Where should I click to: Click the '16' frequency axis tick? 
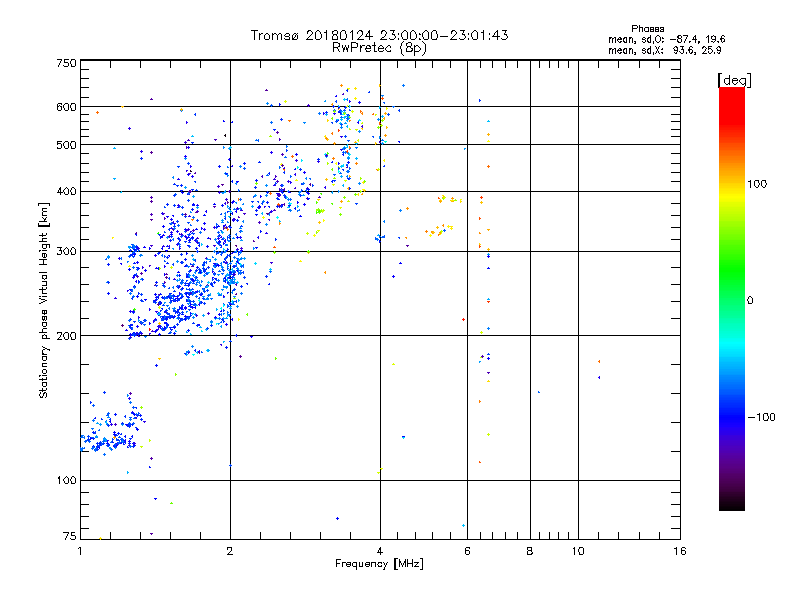(x=680, y=551)
